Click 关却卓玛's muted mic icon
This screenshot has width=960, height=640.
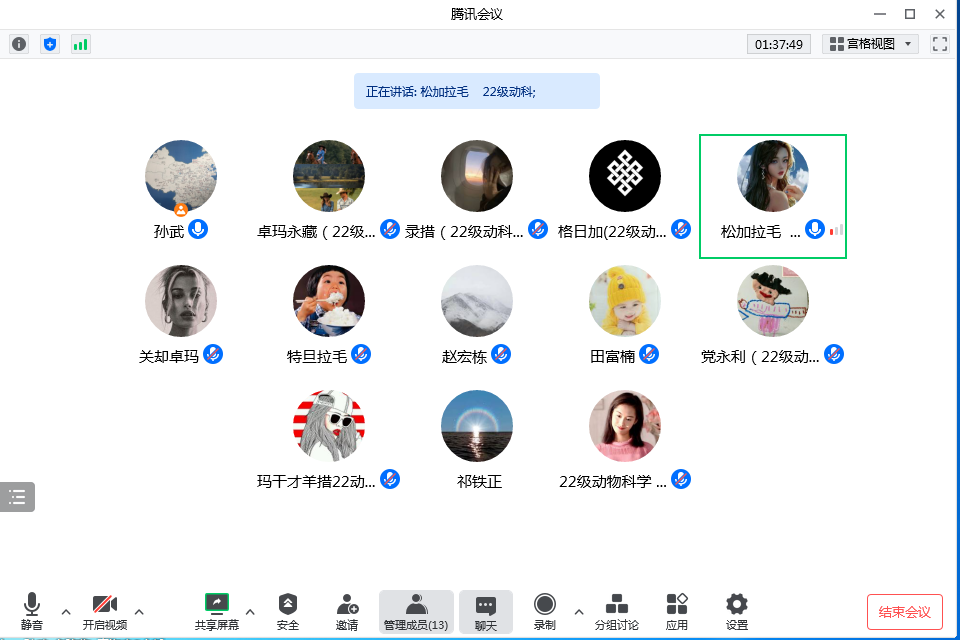coord(212,355)
